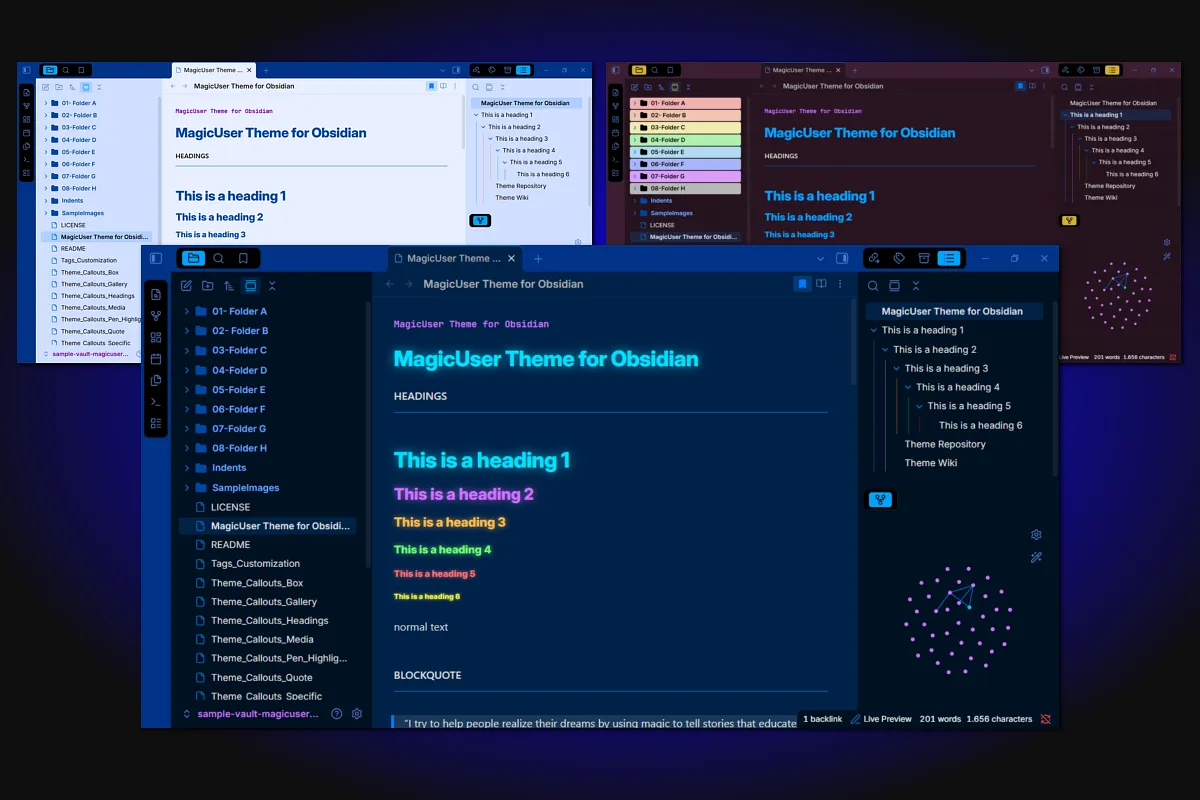Toggle bookmark for note in front window
The height and width of the screenshot is (800, 1200).
tap(802, 284)
